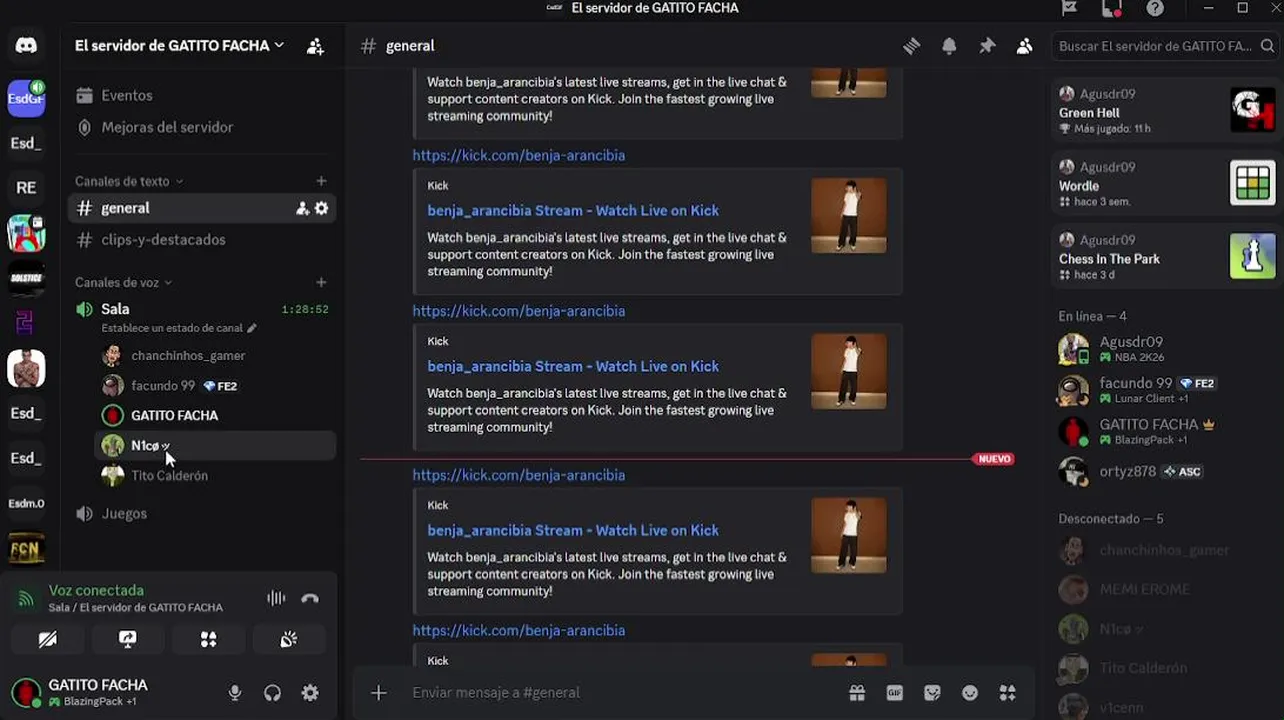1284x720 pixels.
Task: Open the soundboard button
Action: 288,639
